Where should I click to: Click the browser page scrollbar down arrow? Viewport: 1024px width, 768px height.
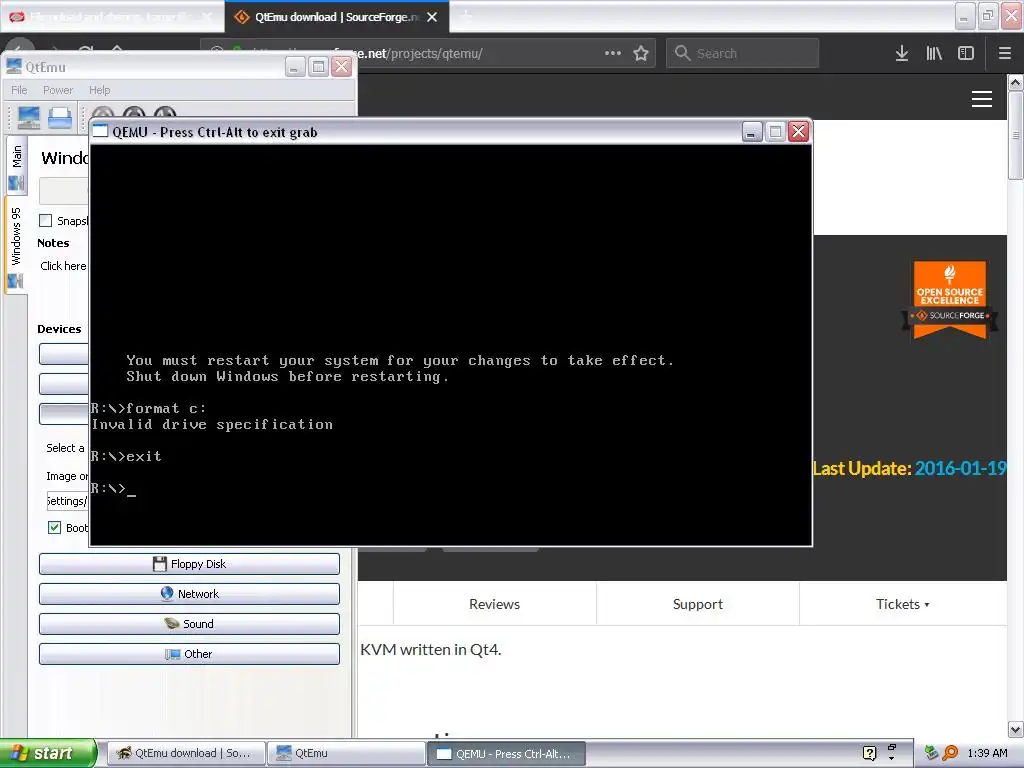click(1016, 729)
